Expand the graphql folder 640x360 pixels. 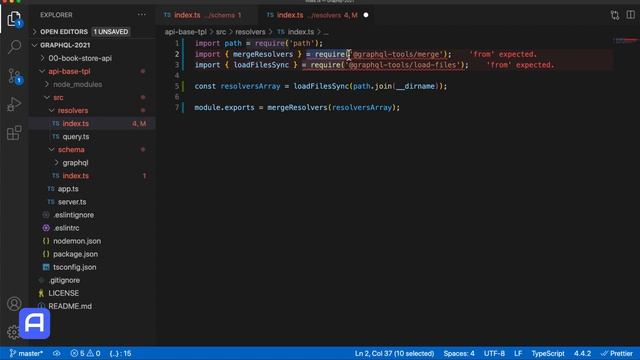coord(75,162)
